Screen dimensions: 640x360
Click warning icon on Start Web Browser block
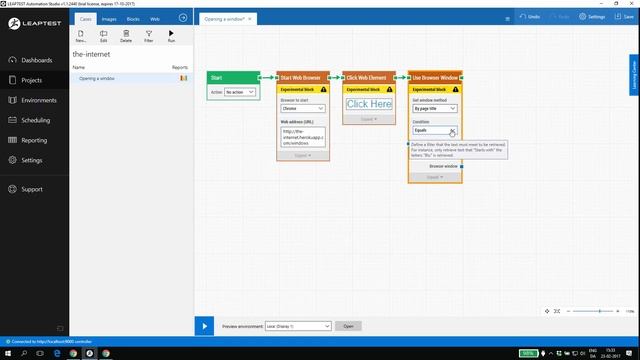[324, 89]
